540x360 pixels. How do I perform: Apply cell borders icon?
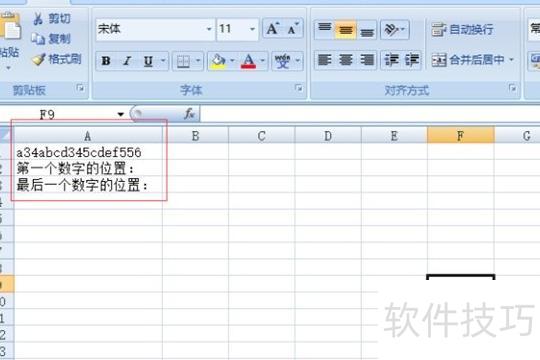[183, 62]
